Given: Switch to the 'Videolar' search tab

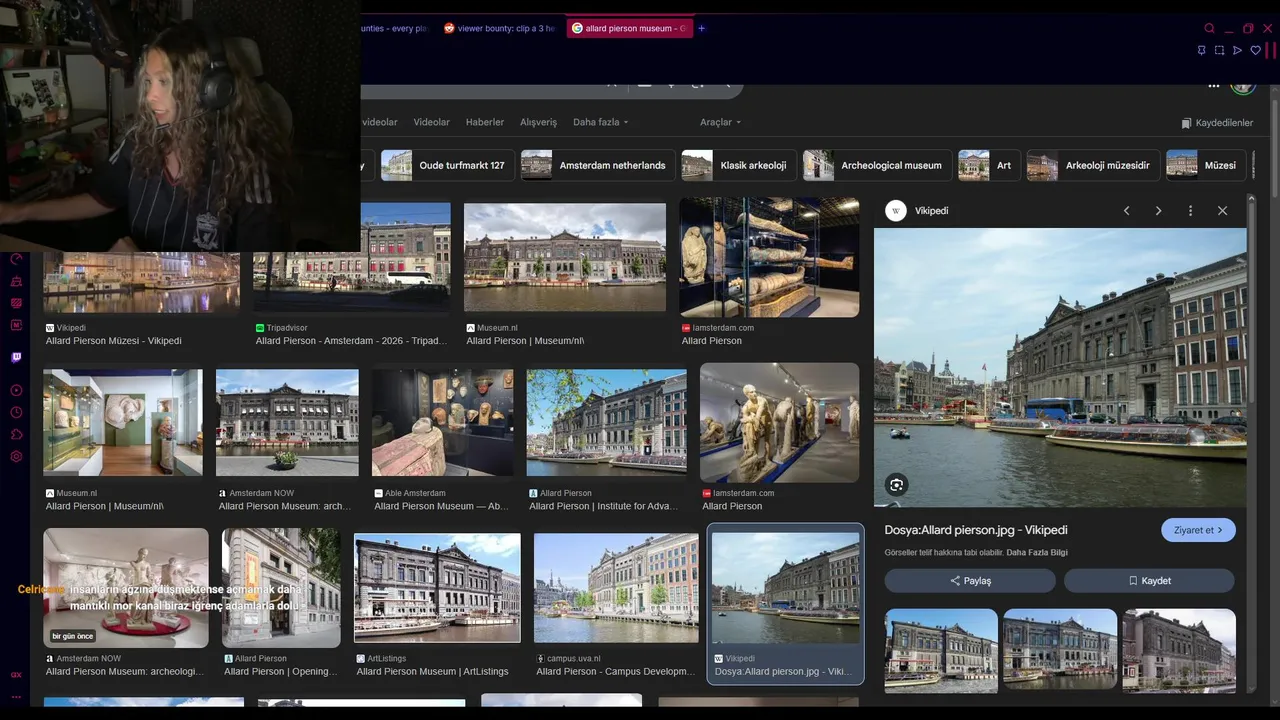Looking at the screenshot, I should click(x=431, y=122).
